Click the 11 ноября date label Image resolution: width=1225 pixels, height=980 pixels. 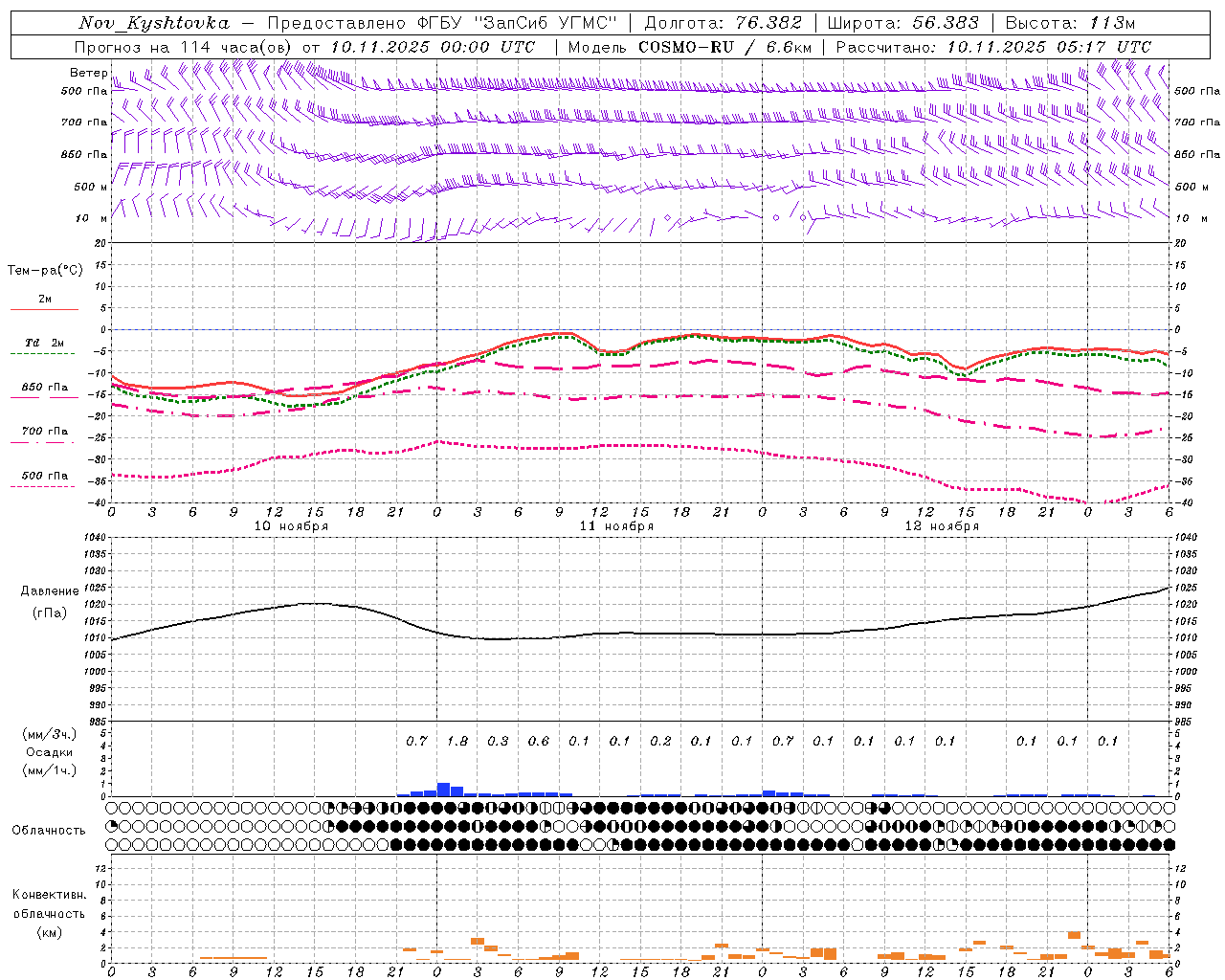point(616,526)
